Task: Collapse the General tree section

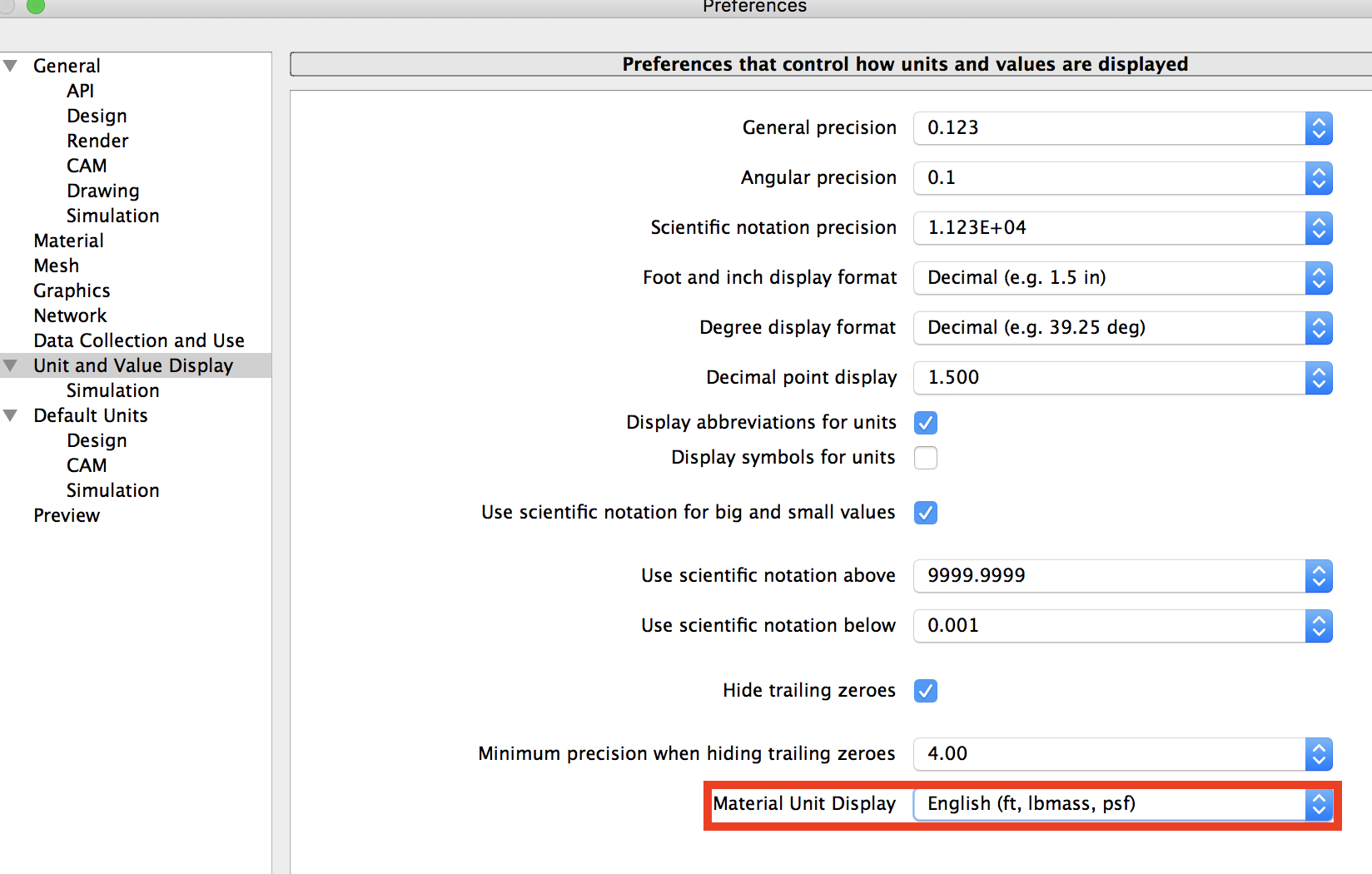Action: [11, 66]
